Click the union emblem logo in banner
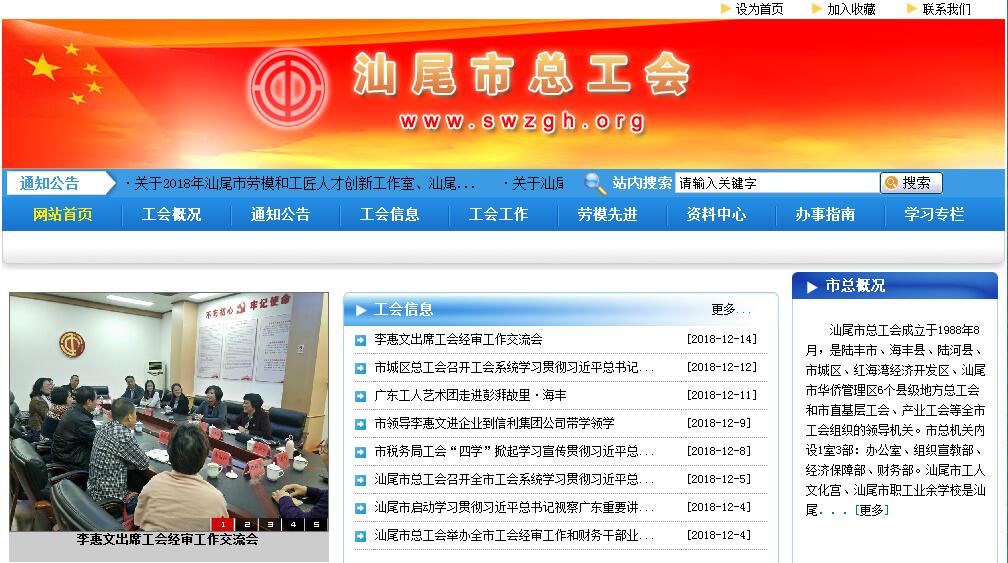1008x563 pixels. point(287,87)
